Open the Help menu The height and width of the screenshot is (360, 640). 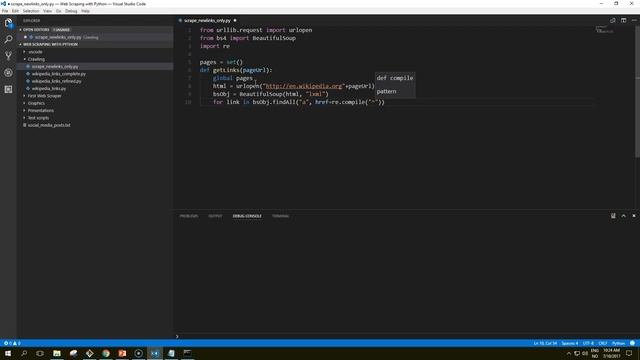(85, 11)
